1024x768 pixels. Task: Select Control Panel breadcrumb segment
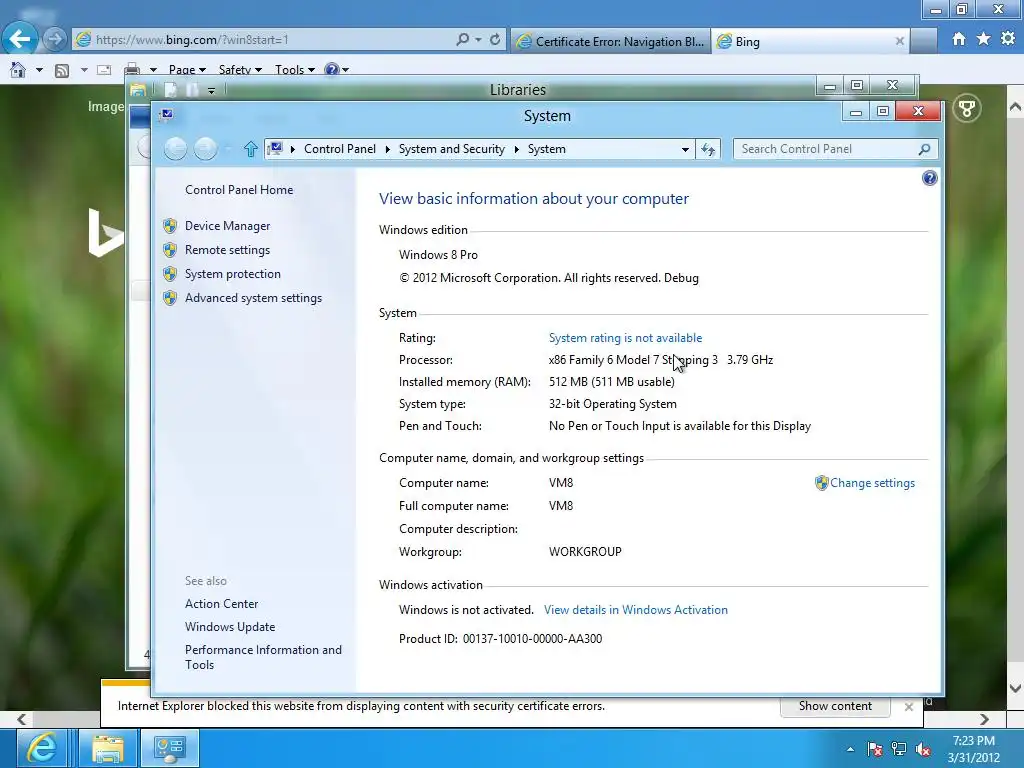340,150
